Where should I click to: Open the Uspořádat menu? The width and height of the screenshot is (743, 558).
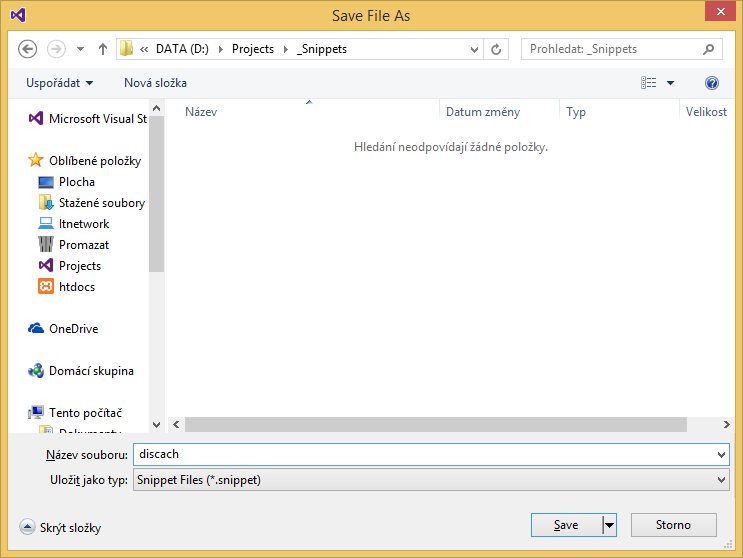click(x=60, y=83)
